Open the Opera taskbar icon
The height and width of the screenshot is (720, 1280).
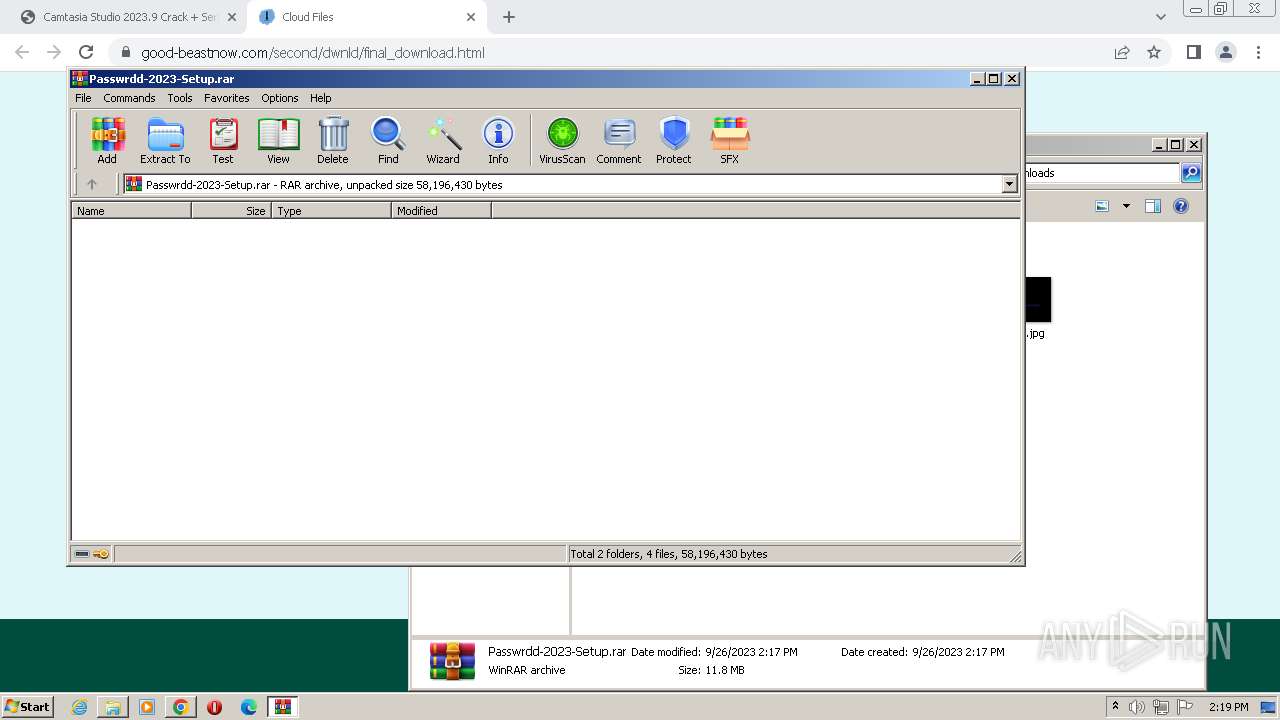click(x=214, y=707)
